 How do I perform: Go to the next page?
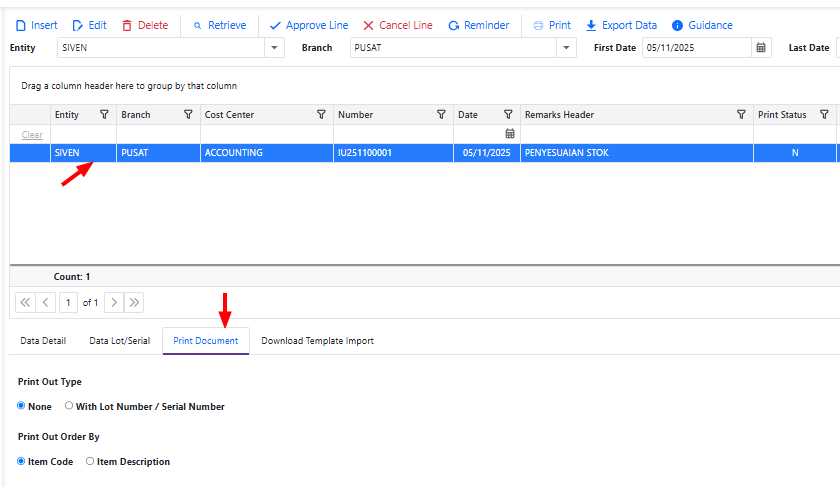coord(114,303)
